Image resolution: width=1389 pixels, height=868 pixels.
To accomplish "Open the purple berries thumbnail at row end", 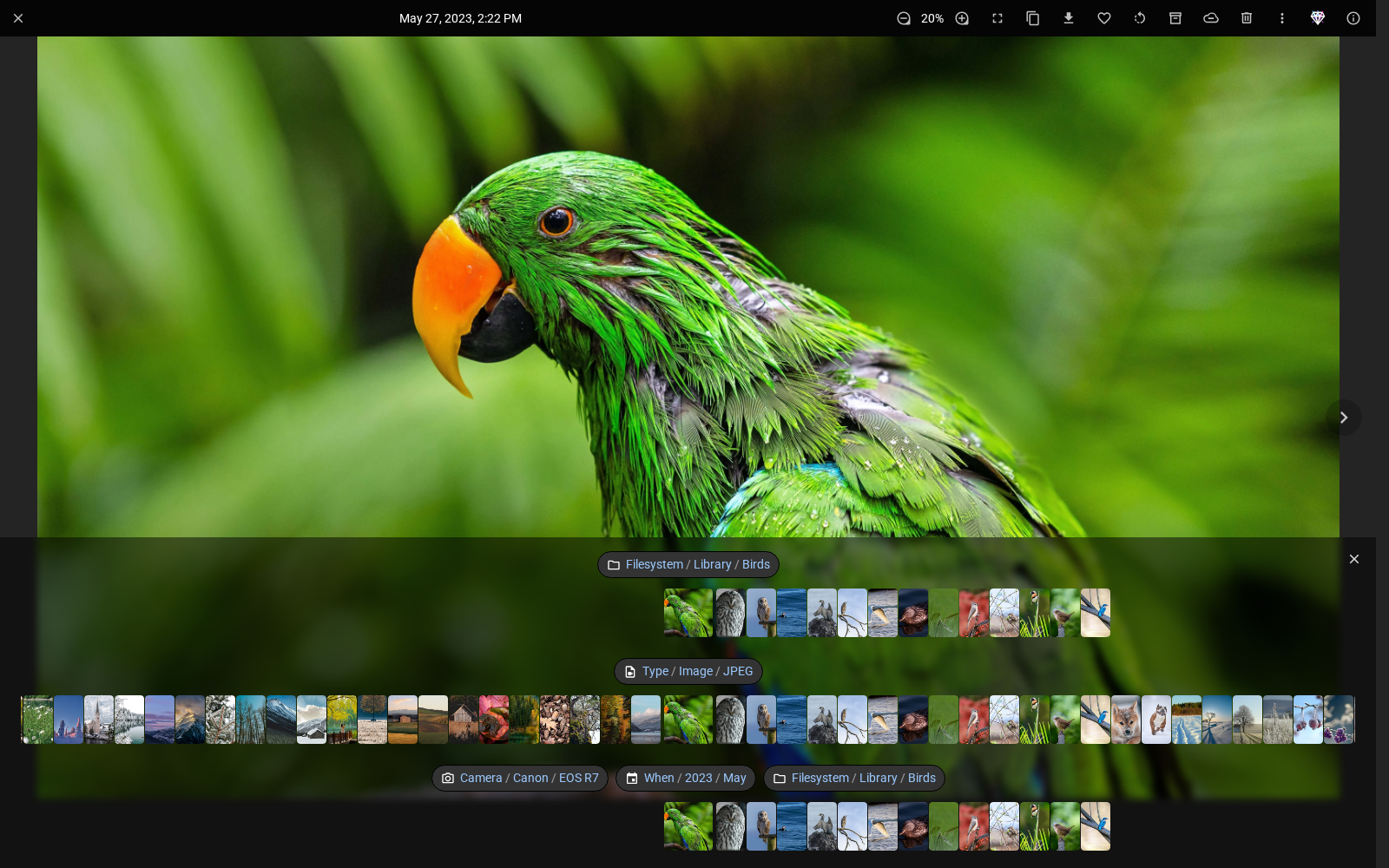I will 1339,720.
